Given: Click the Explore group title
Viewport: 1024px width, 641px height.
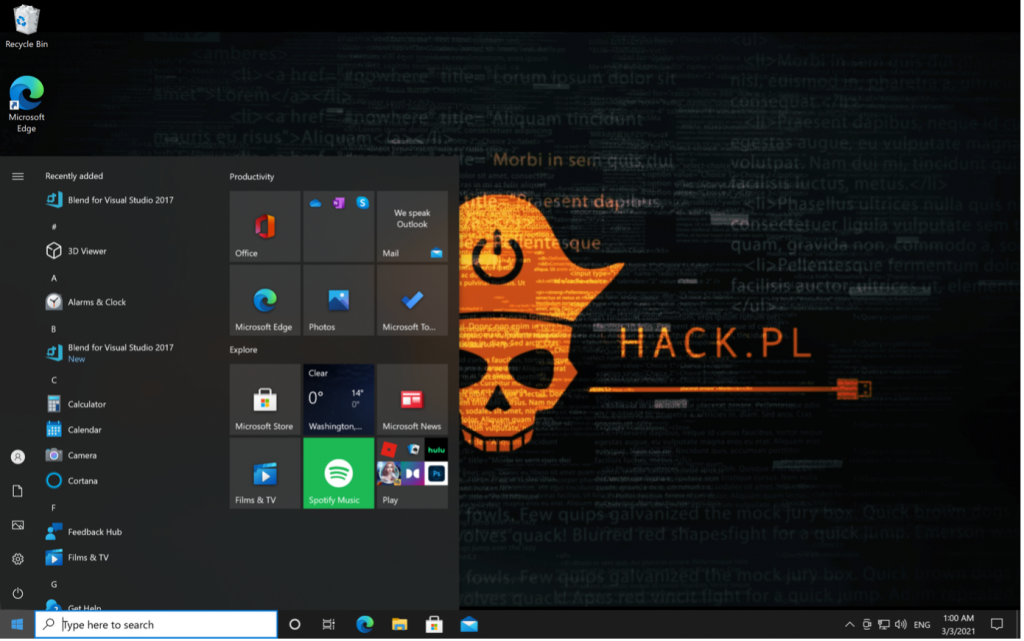Looking at the screenshot, I should [x=243, y=350].
